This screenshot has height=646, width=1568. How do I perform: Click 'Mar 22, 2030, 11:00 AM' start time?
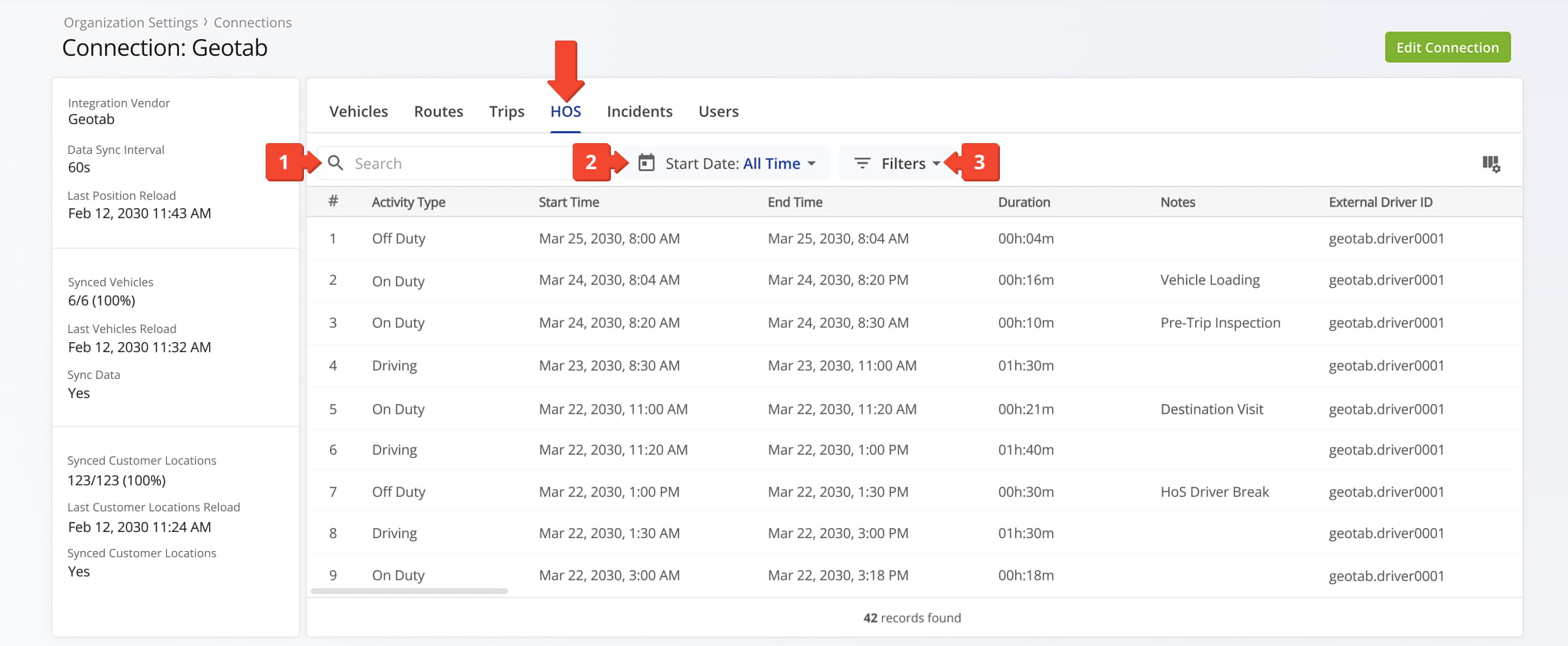(613, 409)
